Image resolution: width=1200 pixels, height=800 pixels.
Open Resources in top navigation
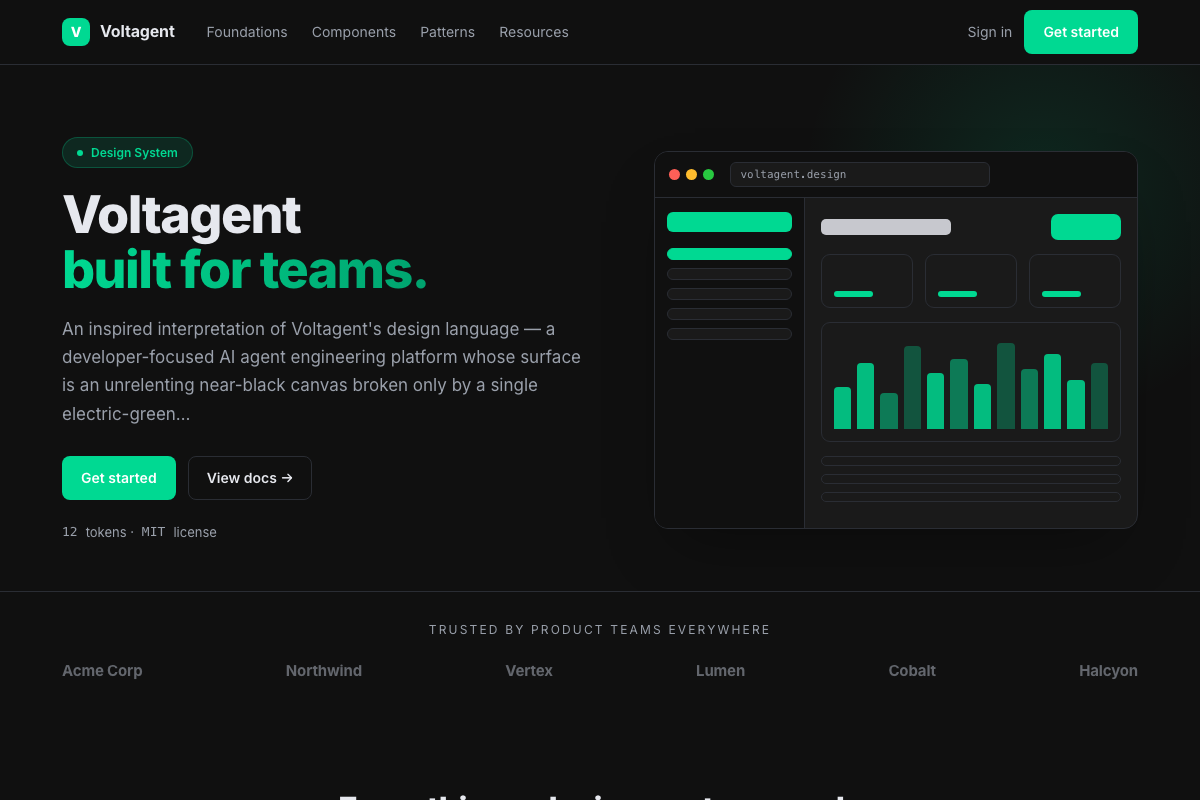[534, 32]
